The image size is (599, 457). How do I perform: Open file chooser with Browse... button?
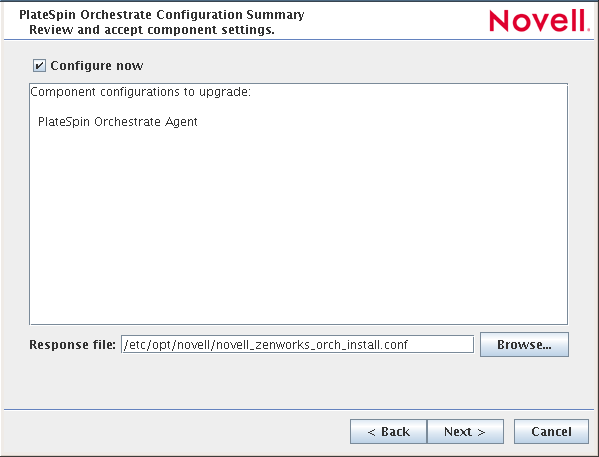pyautogui.click(x=524, y=344)
